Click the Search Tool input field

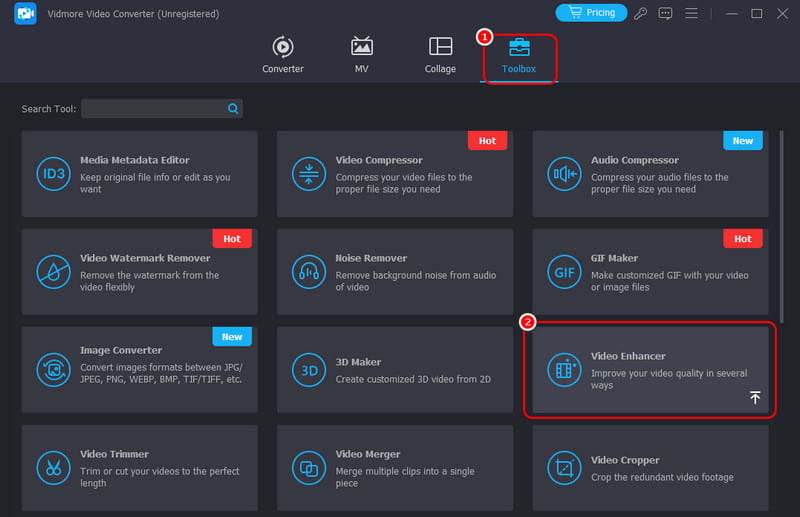[x=155, y=109]
